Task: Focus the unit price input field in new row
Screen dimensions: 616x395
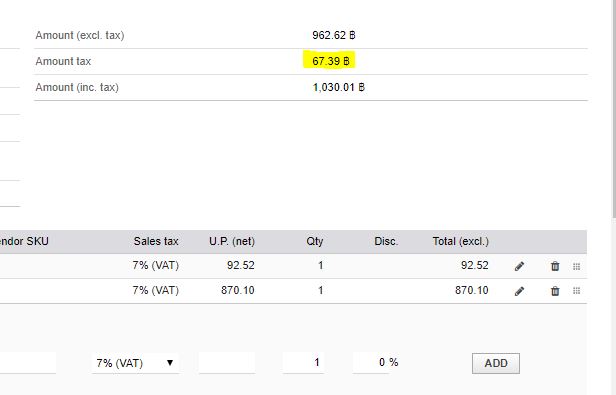Action: click(x=227, y=362)
